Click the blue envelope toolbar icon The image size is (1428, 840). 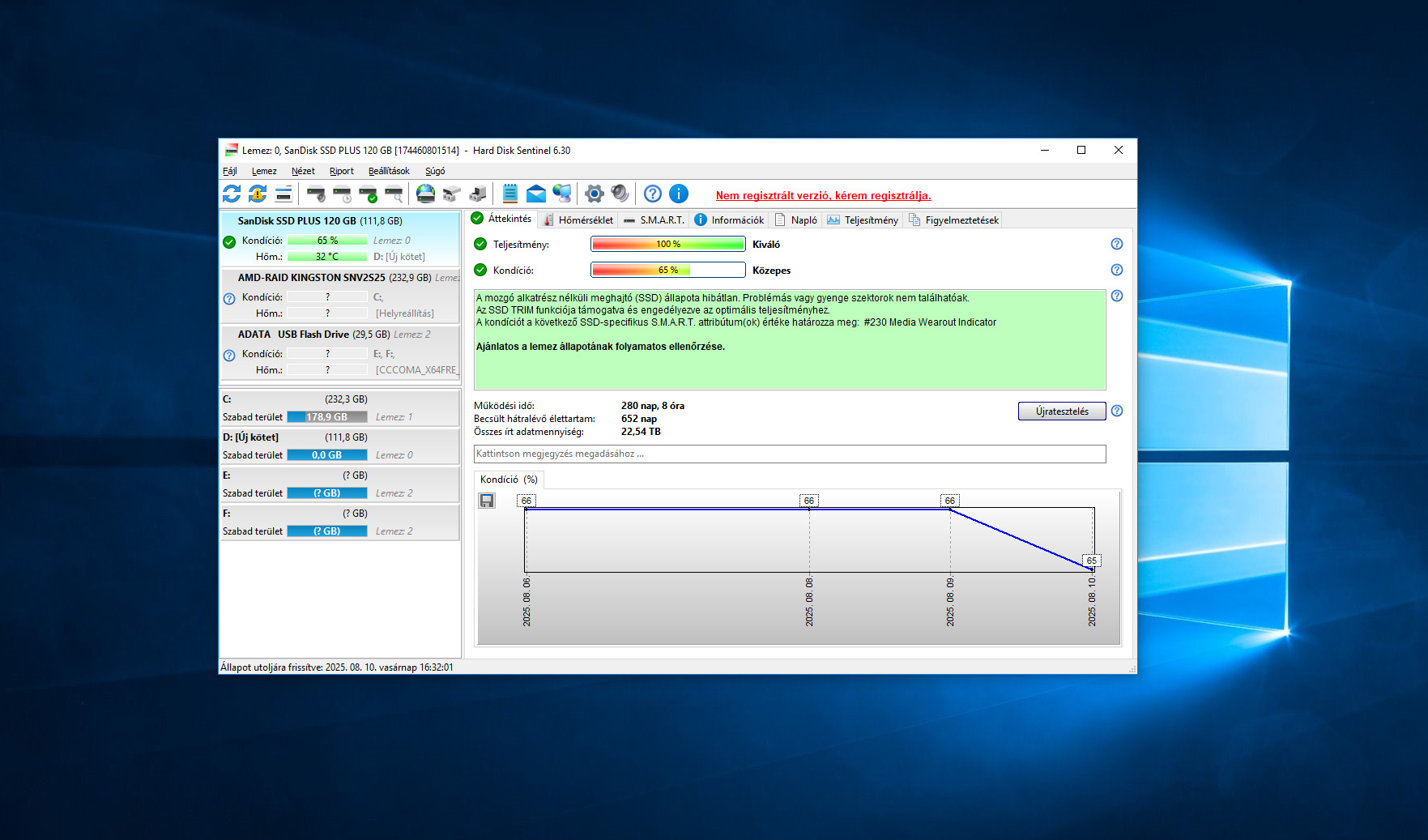[536, 194]
